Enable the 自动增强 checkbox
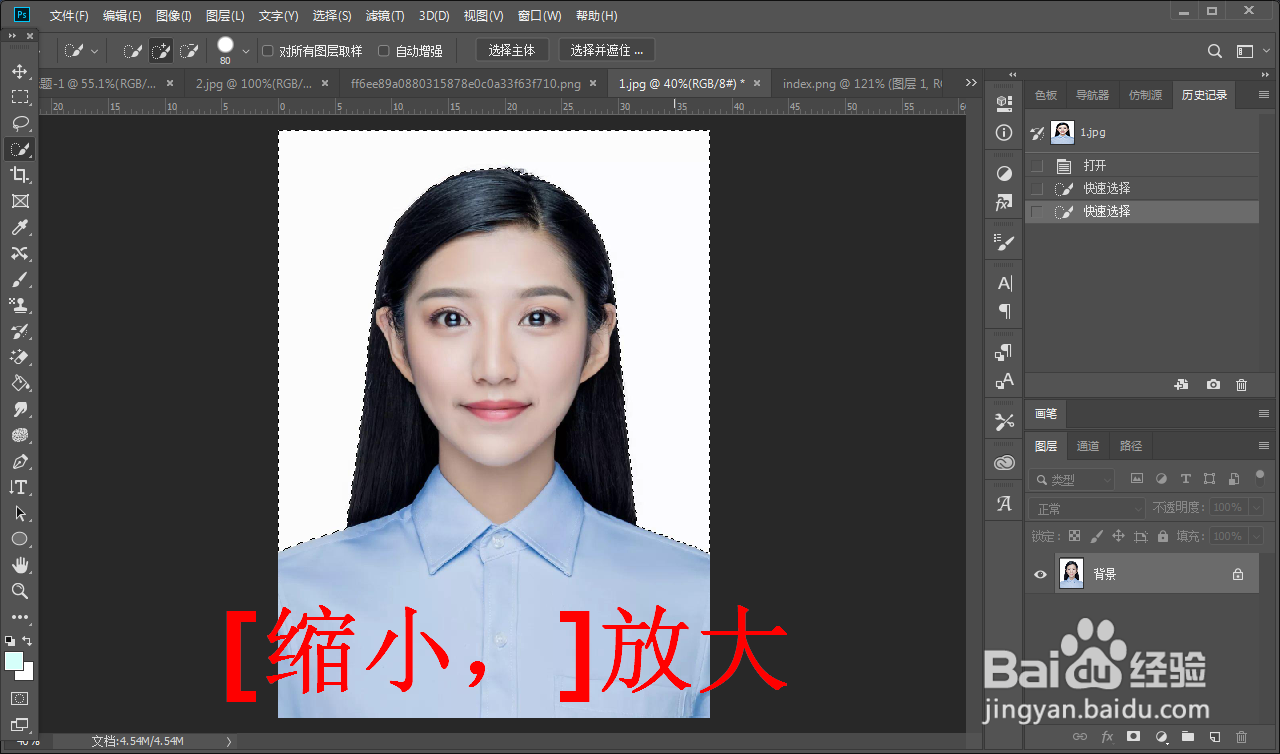Viewport: 1280px width, 754px height. [385, 50]
